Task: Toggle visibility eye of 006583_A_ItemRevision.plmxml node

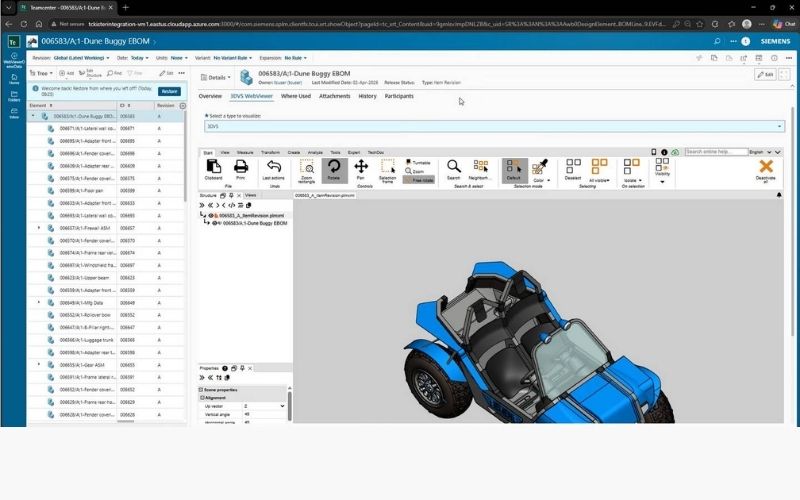Action: (x=211, y=216)
